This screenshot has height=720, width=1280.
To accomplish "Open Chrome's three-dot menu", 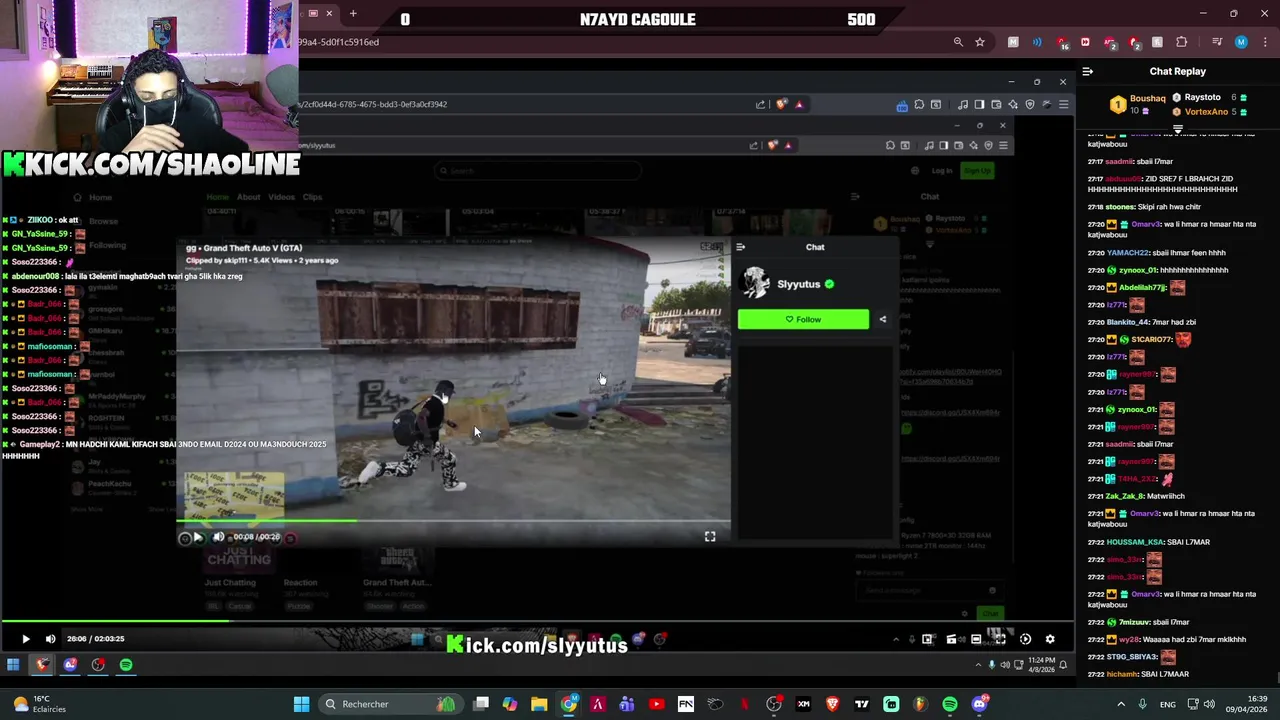I will [x=1263, y=42].
